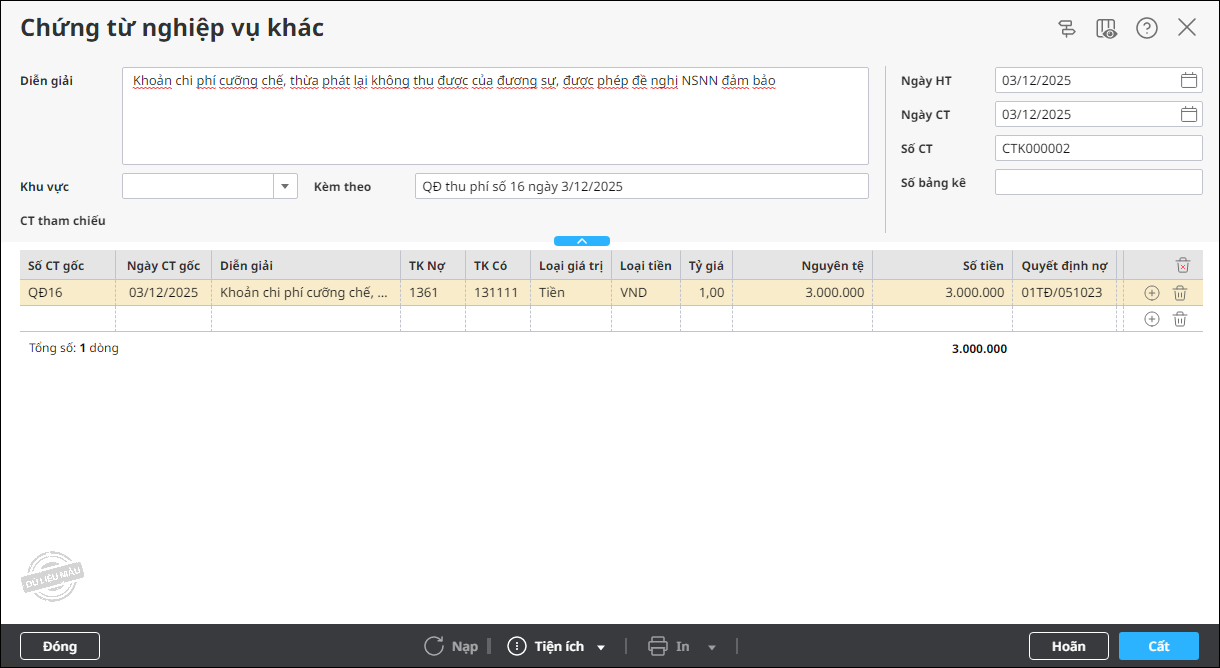Viewport: 1220px width, 668px height.
Task: Click the Hoãn button
Action: pyautogui.click(x=1069, y=646)
